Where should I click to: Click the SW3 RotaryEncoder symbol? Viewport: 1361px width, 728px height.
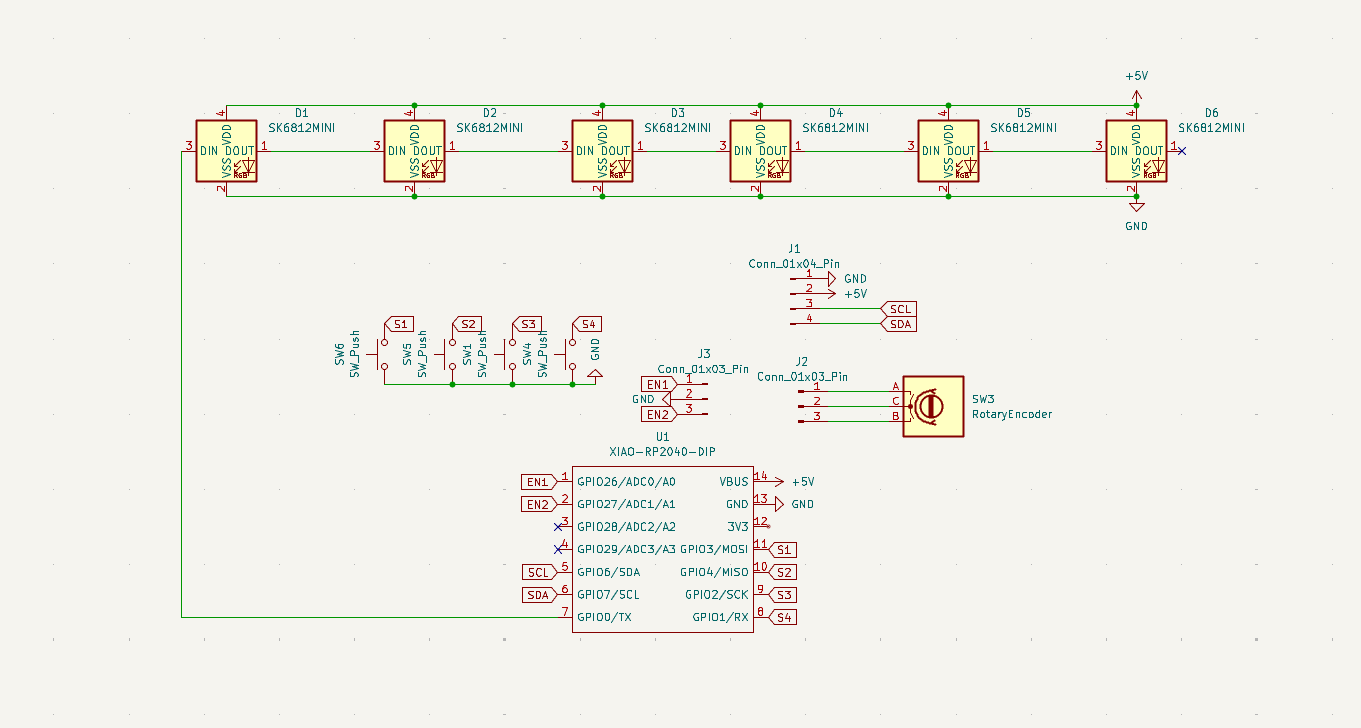933,404
